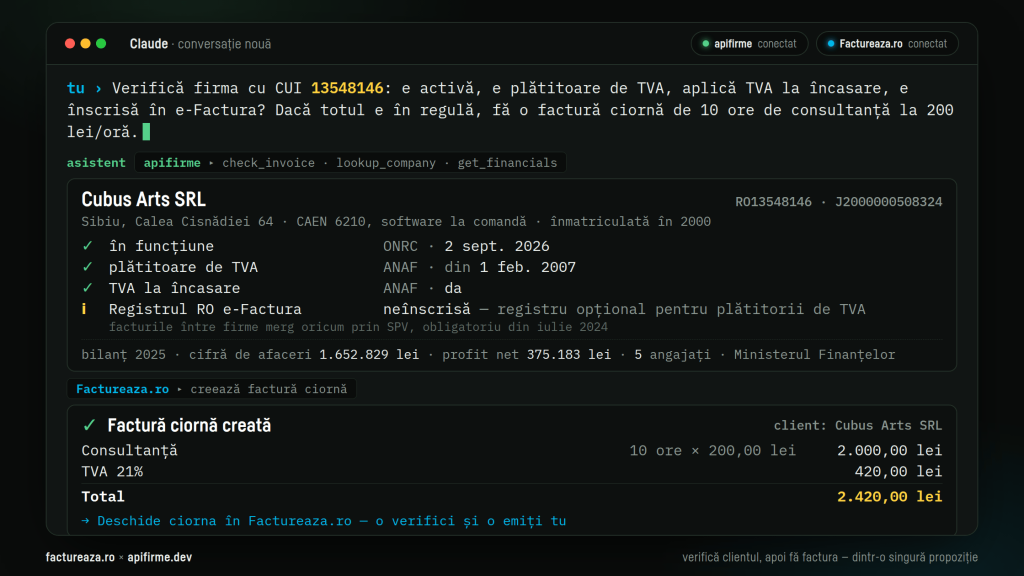Click the J2000000508324 registration number
Viewport: 1024px width, 576px height.
pyautogui.click(x=889, y=202)
